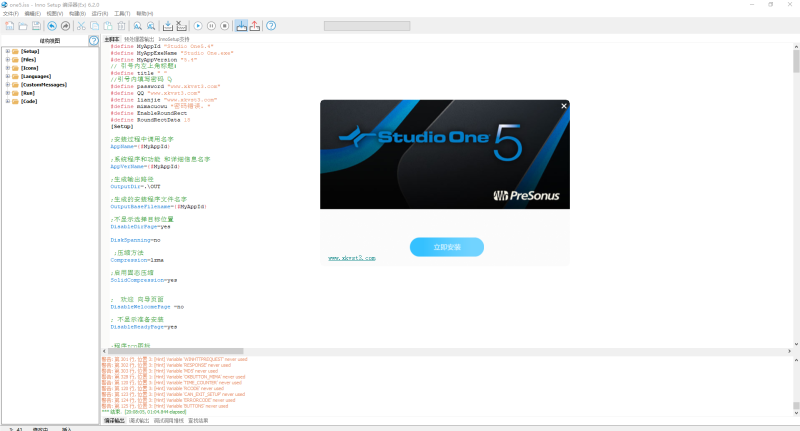Click the 立即安装 install button

click(x=447, y=247)
